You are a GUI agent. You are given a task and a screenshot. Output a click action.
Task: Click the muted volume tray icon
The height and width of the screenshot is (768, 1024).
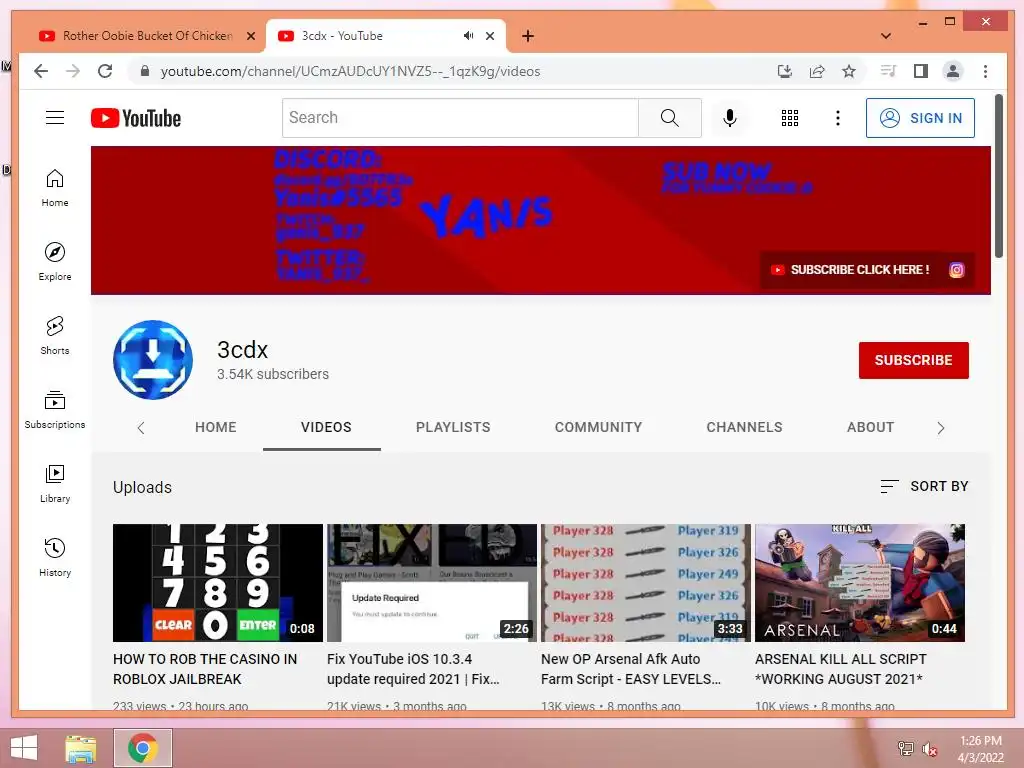[x=929, y=749]
